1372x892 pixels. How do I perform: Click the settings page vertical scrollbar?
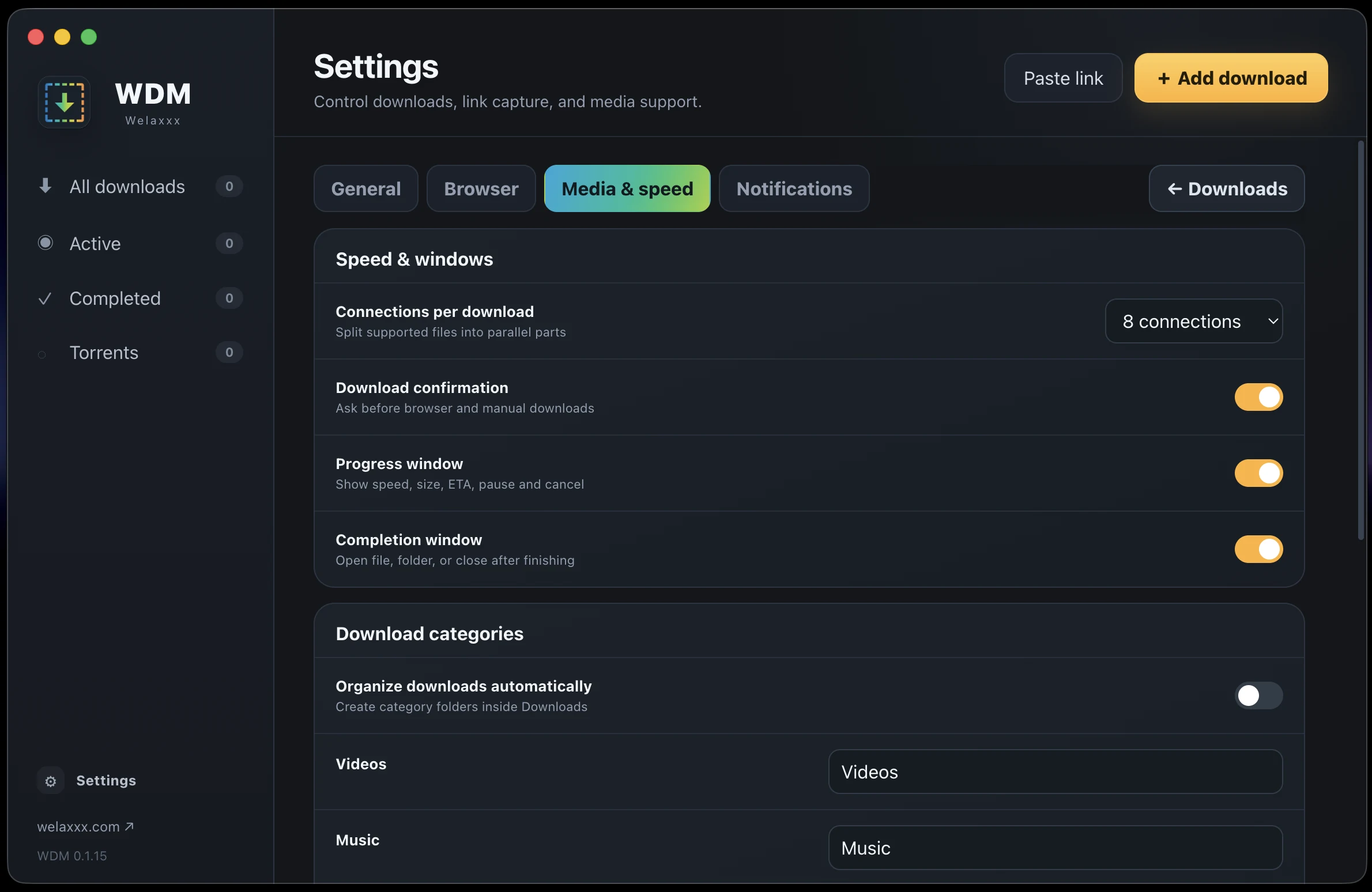pyautogui.click(x=1360, y=340)
